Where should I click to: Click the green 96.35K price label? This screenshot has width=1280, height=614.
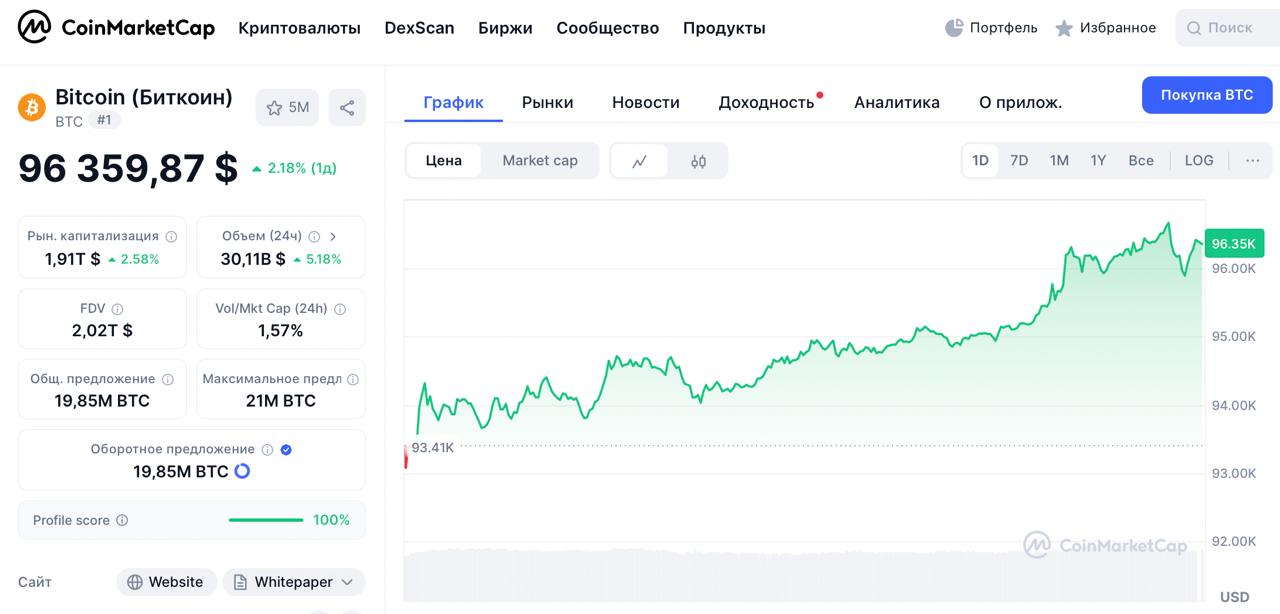pyautogui.click(x=1235, y=243)
